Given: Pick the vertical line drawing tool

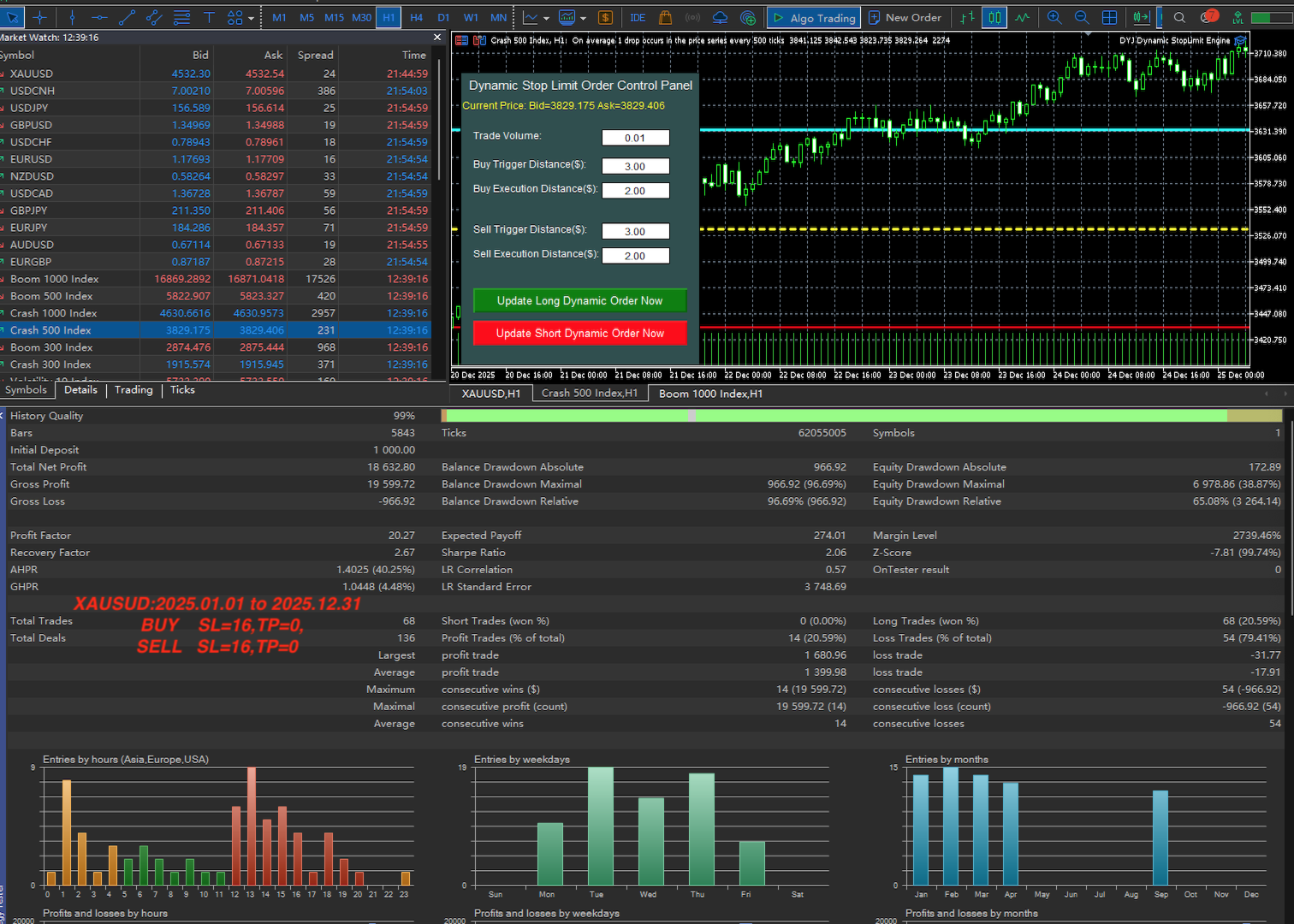Looking at the screenshot, I should pos(72,17).
